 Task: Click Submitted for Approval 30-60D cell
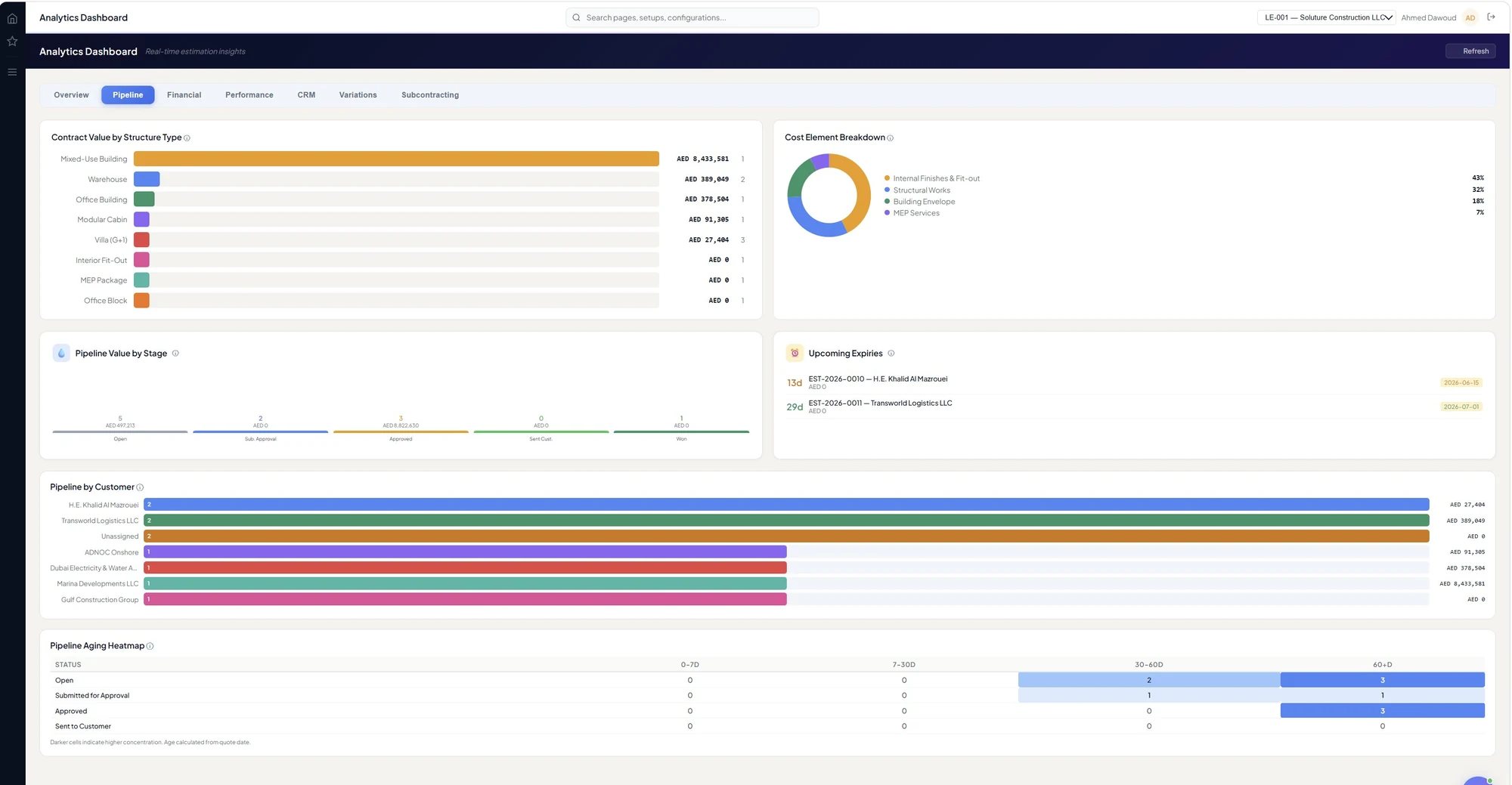coord(1149,695)
